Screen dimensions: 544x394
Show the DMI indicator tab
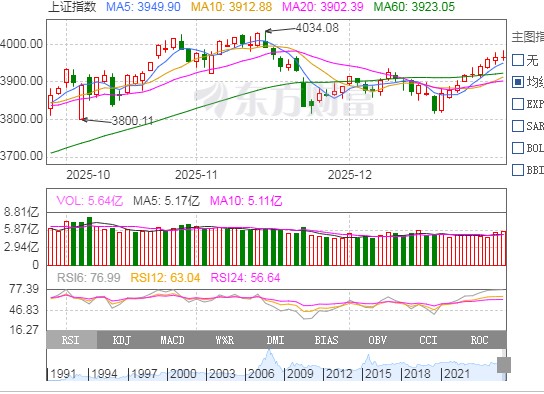click(x=275, y=340)
